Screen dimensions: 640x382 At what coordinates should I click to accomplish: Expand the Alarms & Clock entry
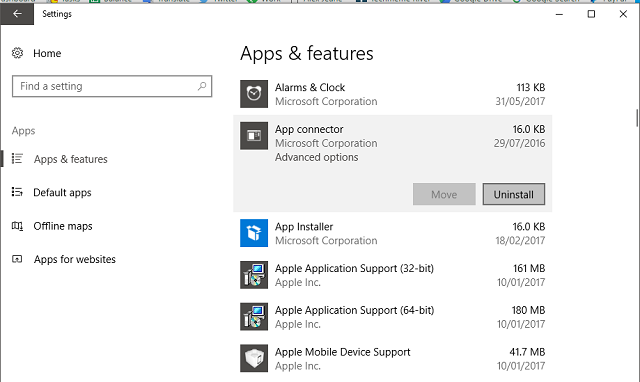click(393, 94)
